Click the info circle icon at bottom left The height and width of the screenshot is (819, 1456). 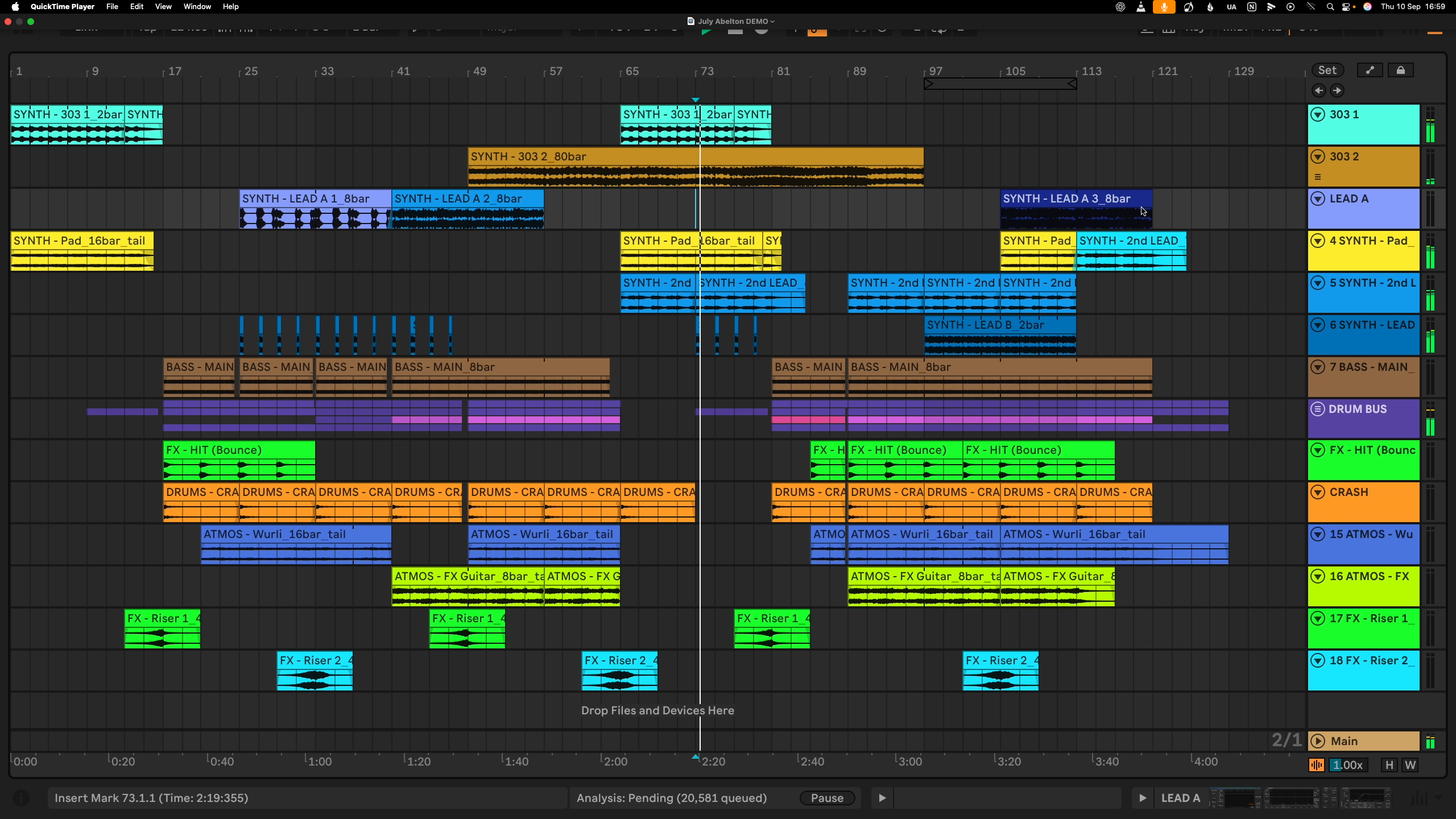point(21,798)
